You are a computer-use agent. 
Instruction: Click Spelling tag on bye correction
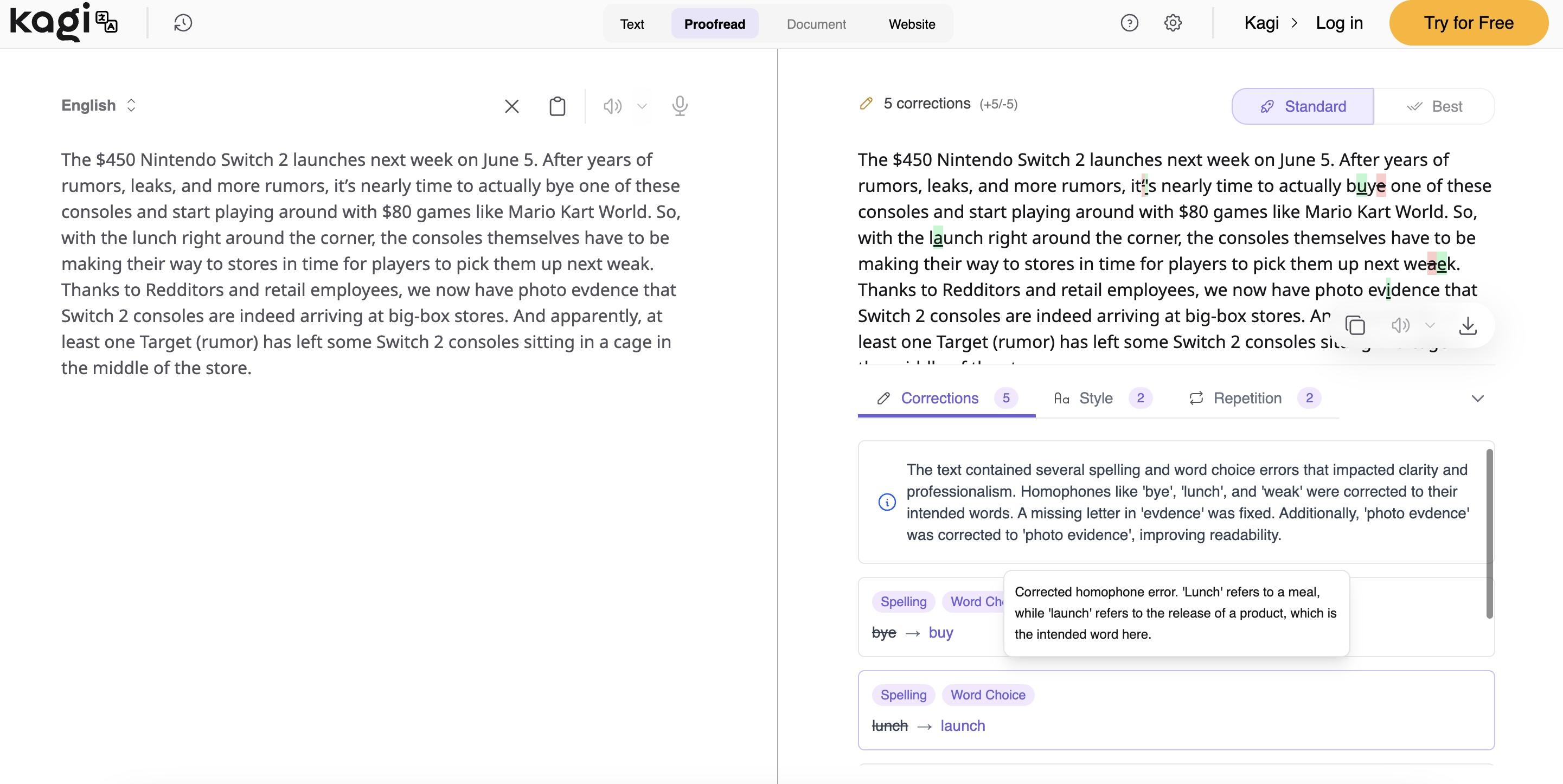click(903, 601)
